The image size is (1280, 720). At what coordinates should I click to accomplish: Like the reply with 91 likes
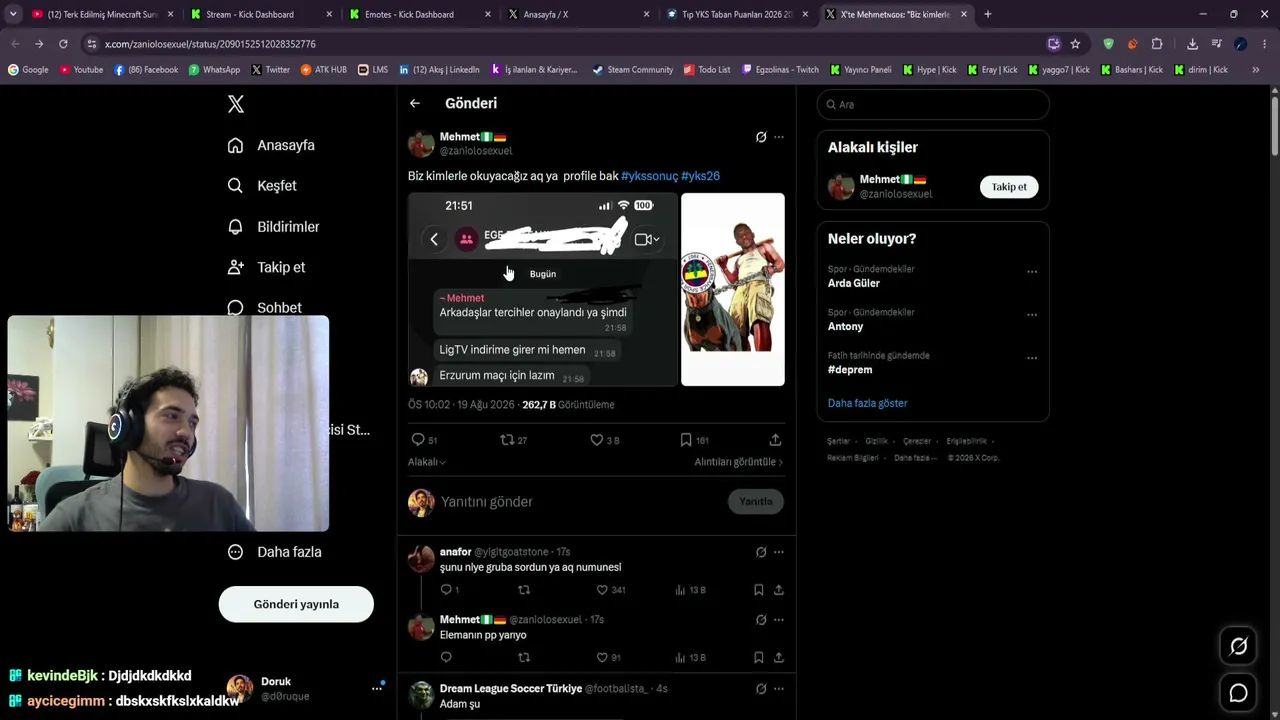coord(602,657)
